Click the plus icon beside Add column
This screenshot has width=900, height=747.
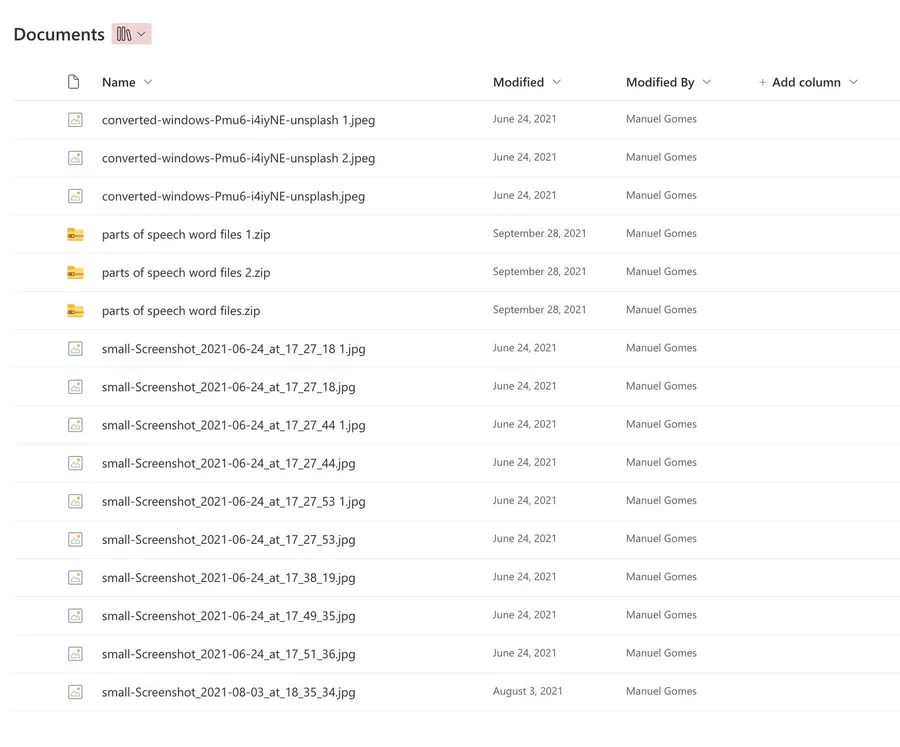click(762, 83)
